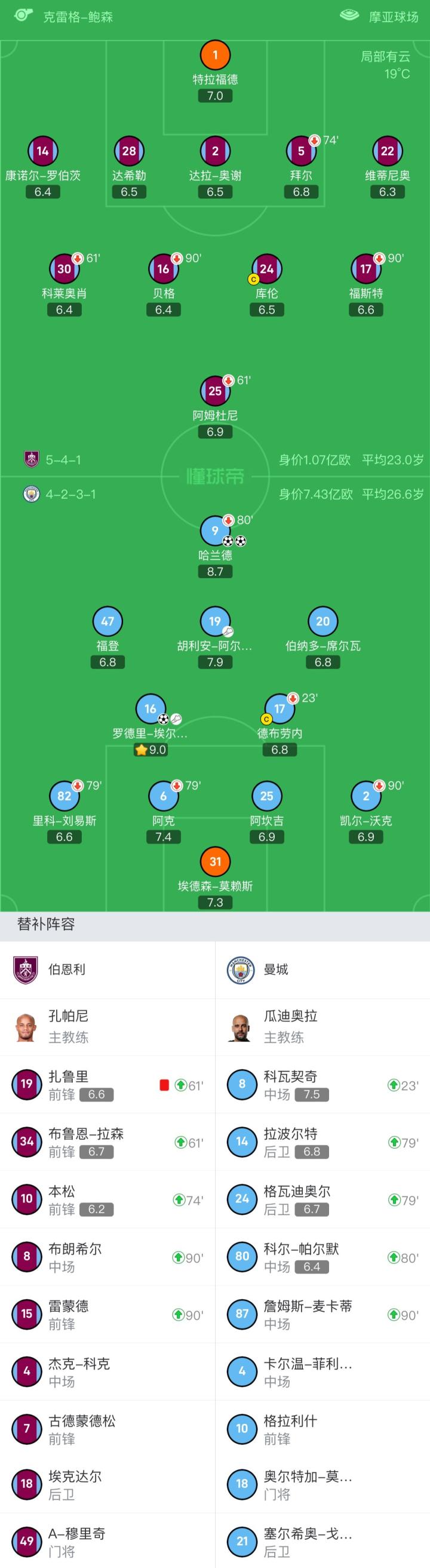Select substitute Benson number 10 row
The width and height of the screenshot is (430, 1568).
click(x=107, y=1199)
